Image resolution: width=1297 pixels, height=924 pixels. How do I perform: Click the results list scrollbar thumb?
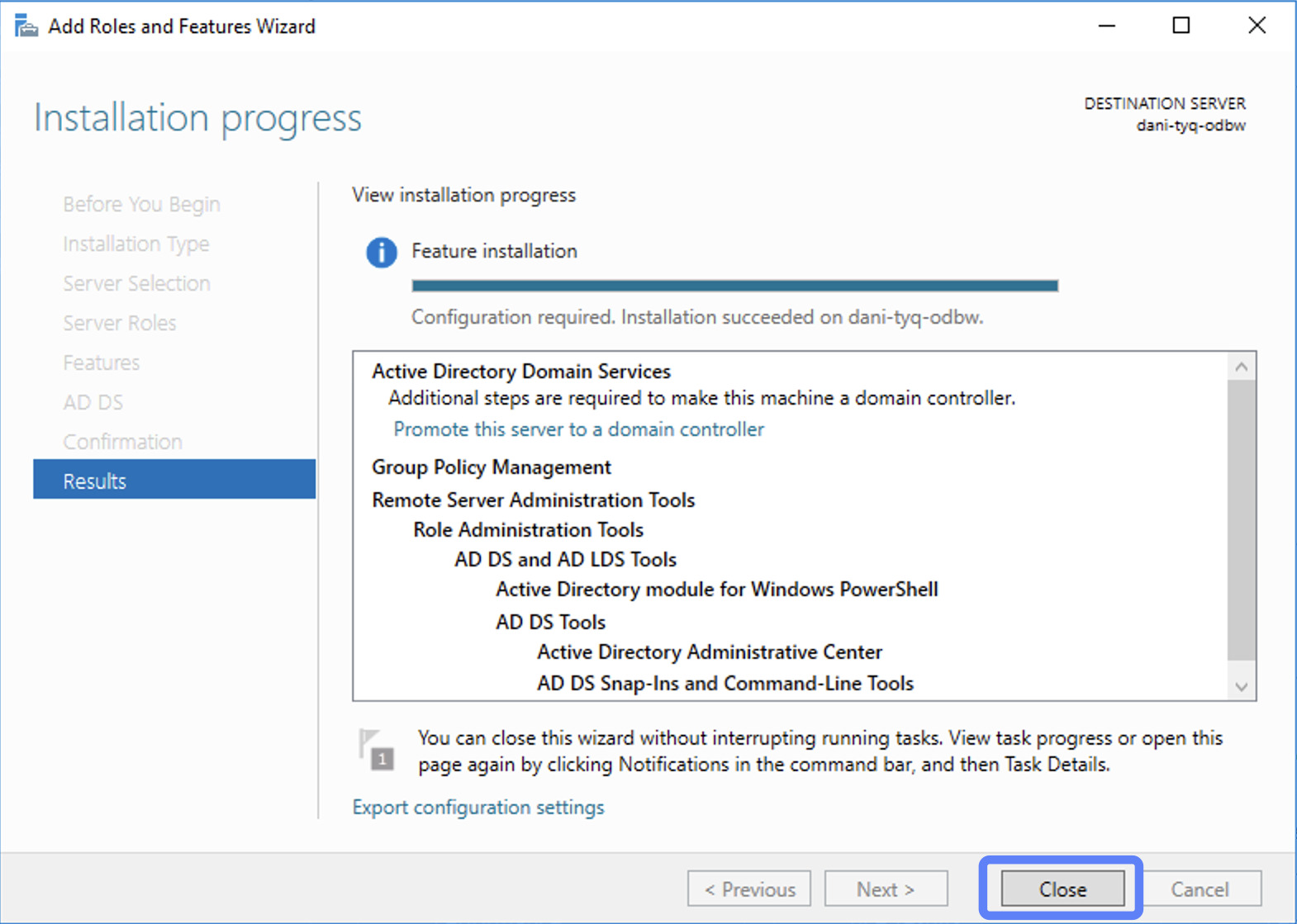point(1240,520)
